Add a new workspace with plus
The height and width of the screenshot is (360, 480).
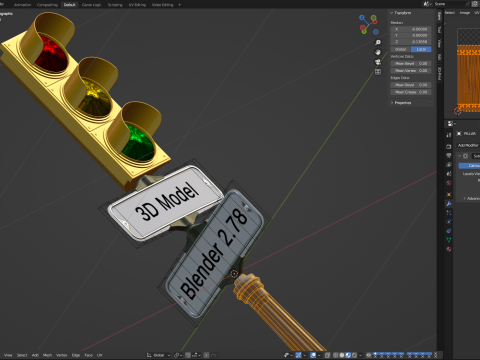click(x=179, y=5)
